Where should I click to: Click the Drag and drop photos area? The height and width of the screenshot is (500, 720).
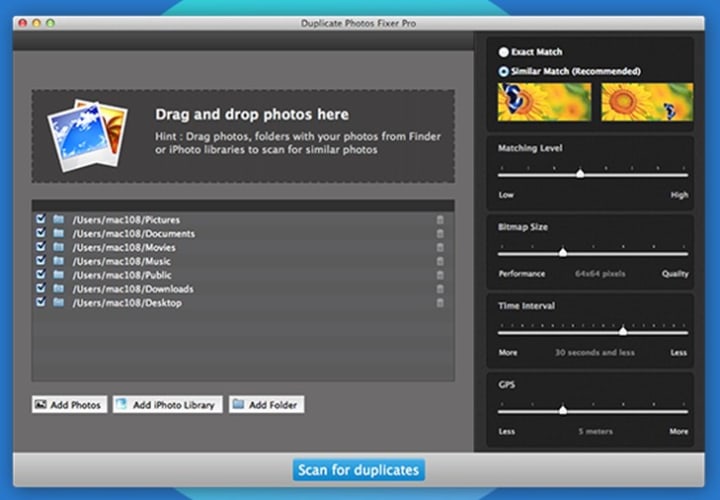tap(243, 136)
